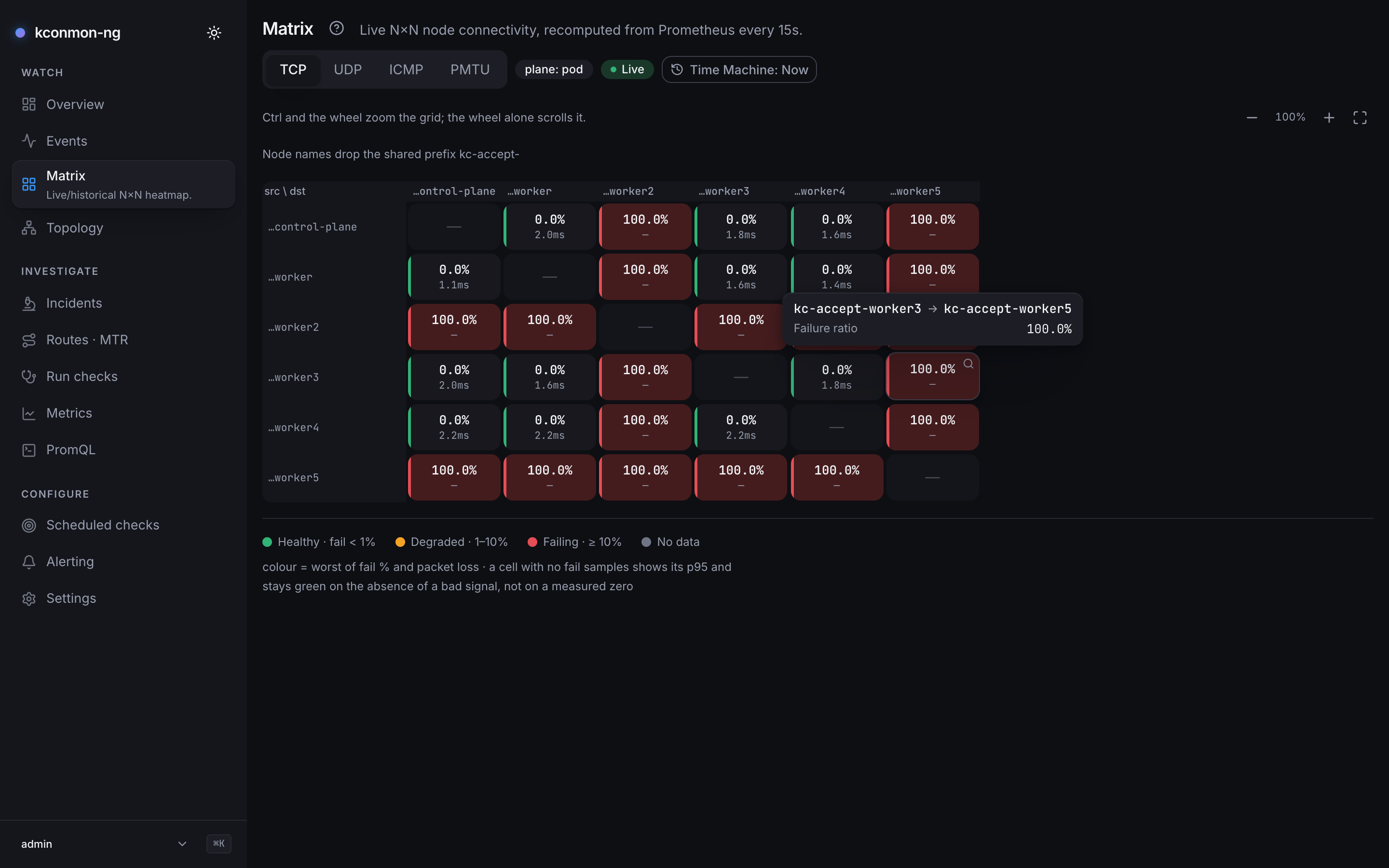Select control-plane to worker2 failing cell

click(645, 227)
